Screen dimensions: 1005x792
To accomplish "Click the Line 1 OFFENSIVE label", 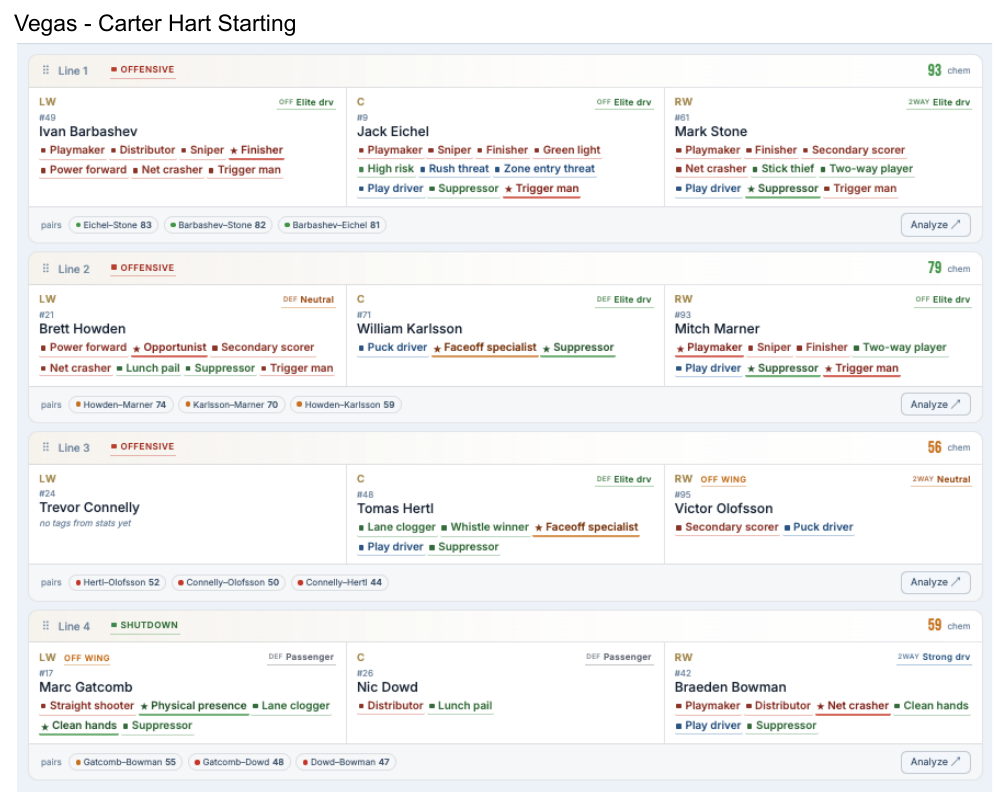I will pyautogui.click(x=142, y=70).
